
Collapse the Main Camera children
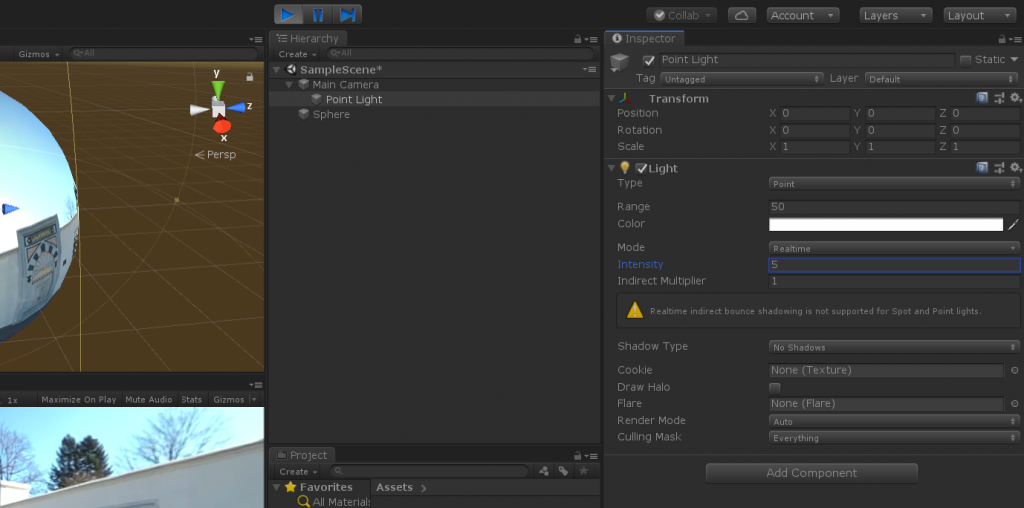(289, 85)
